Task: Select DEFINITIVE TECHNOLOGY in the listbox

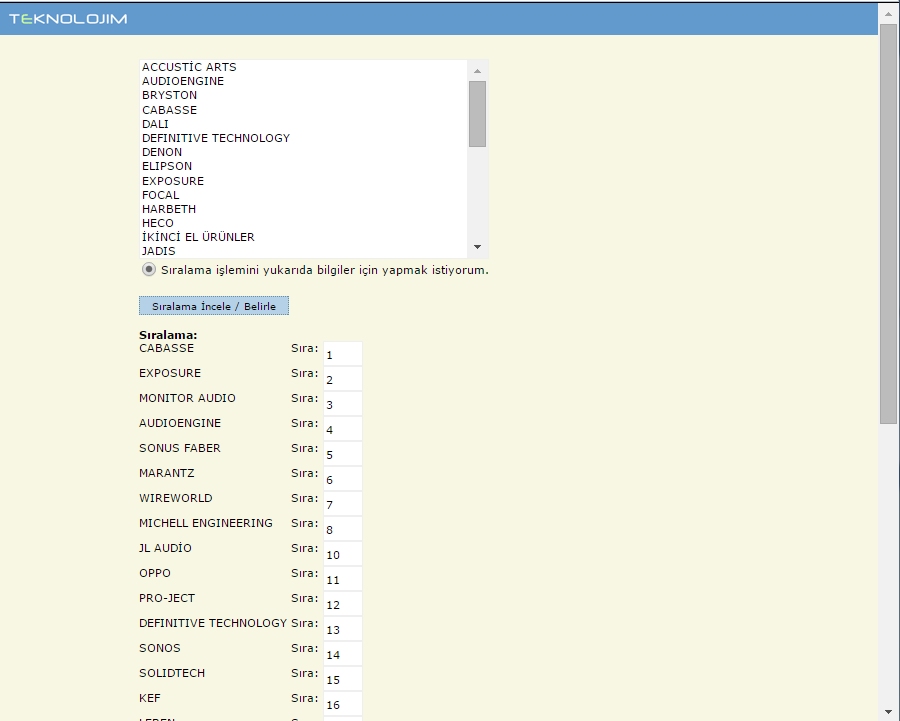Action: point(304,138)
